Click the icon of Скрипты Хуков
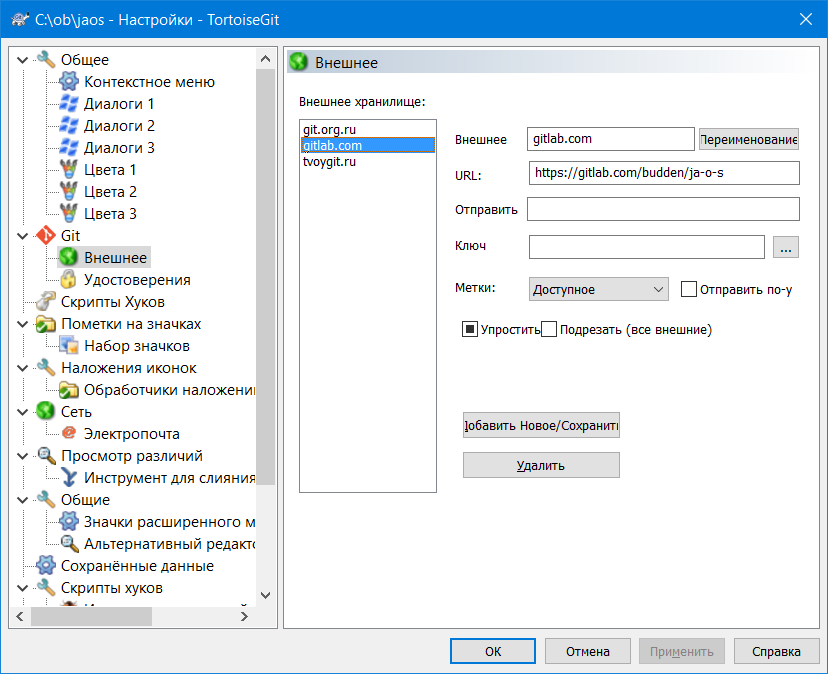This screenshot has width=828, height=674. (x=46, y=302)
